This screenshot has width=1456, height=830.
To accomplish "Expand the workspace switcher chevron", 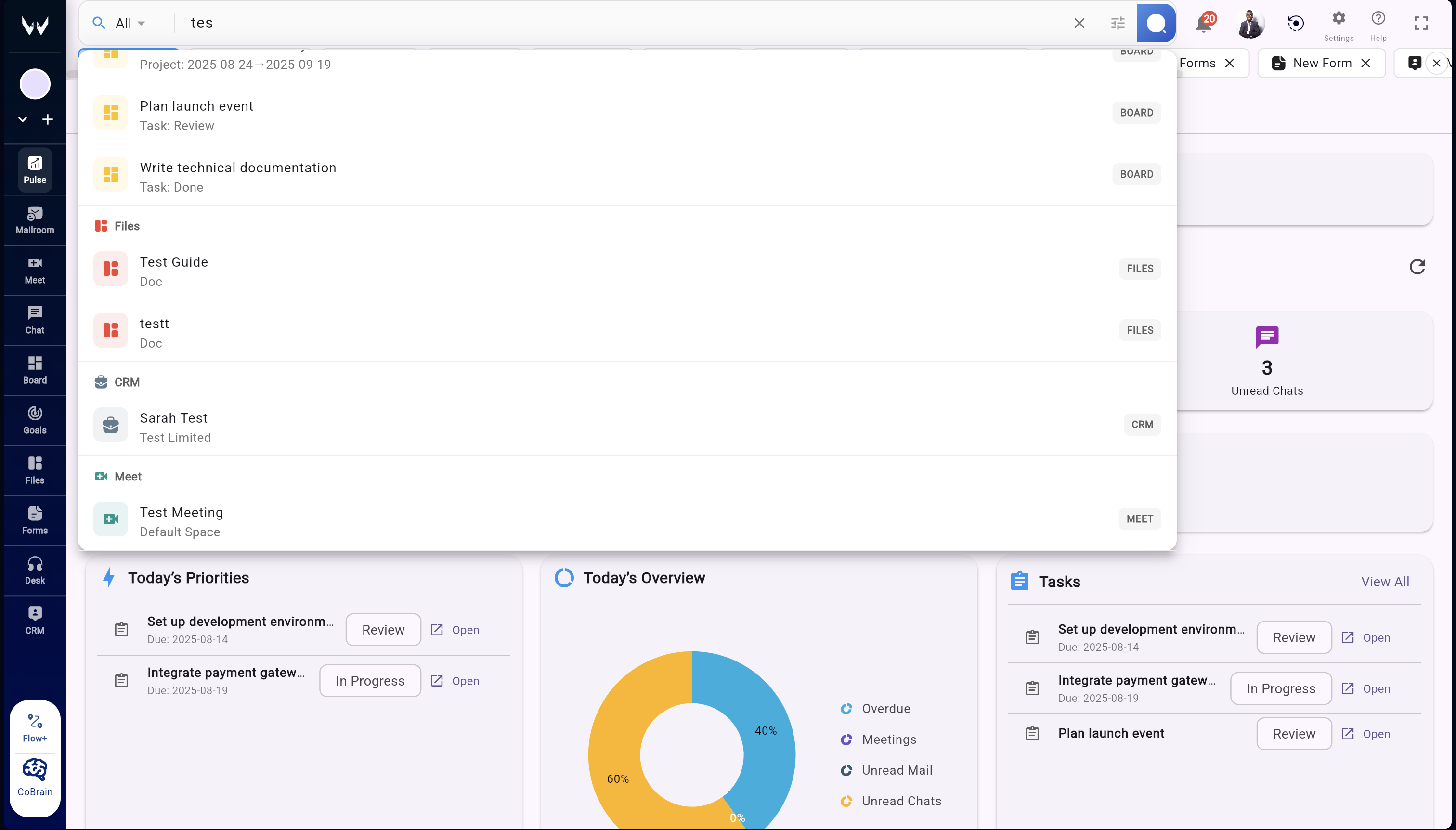I will [22, 119].
